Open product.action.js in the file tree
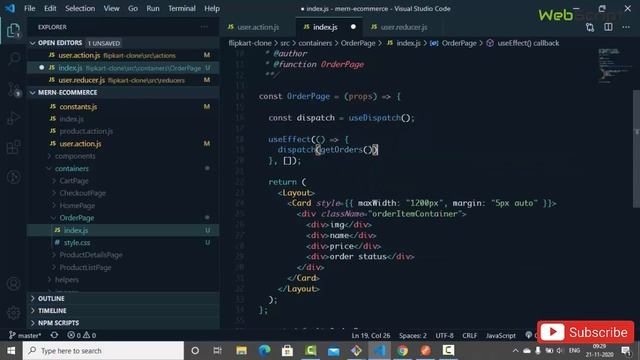This screenshot has height=360, width=640. pyautogui.click(x=86, y=131)
